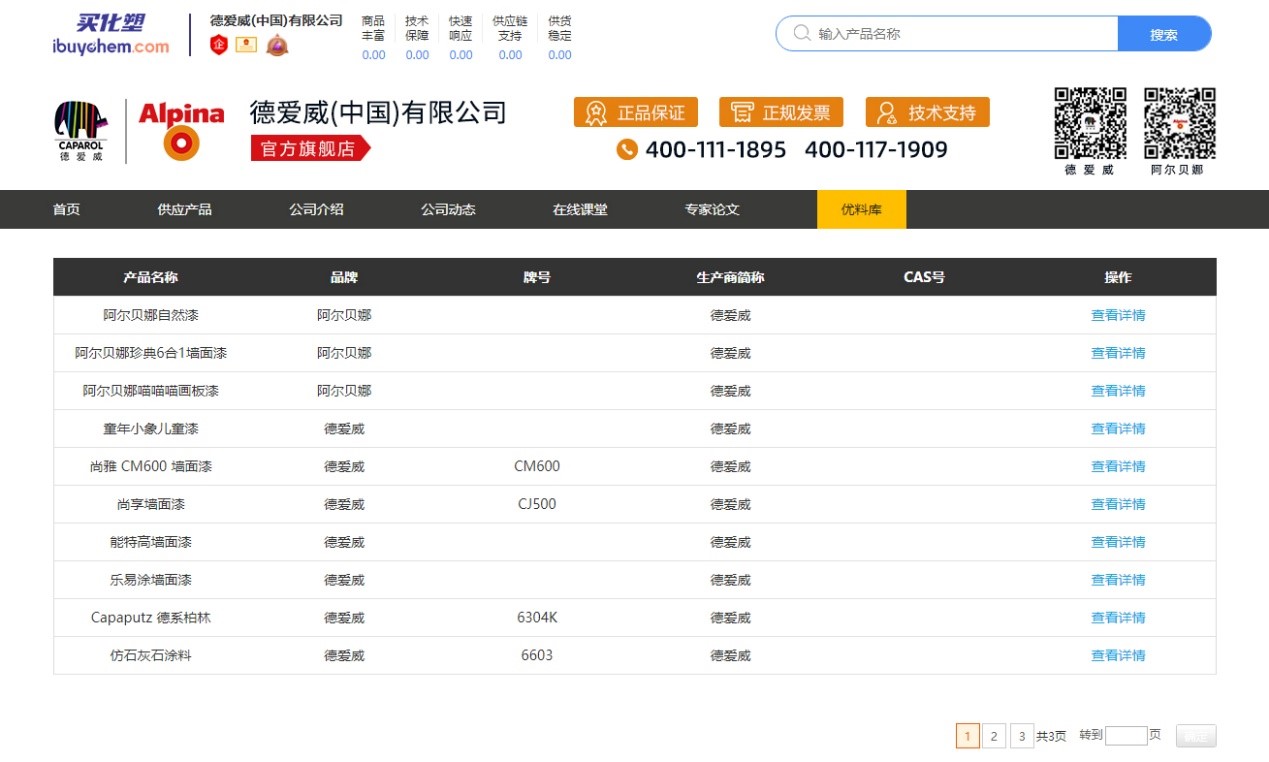Open the ibuychem.com site logo
The width and height of the screenshot is (1269, 762).
[111, 34]
